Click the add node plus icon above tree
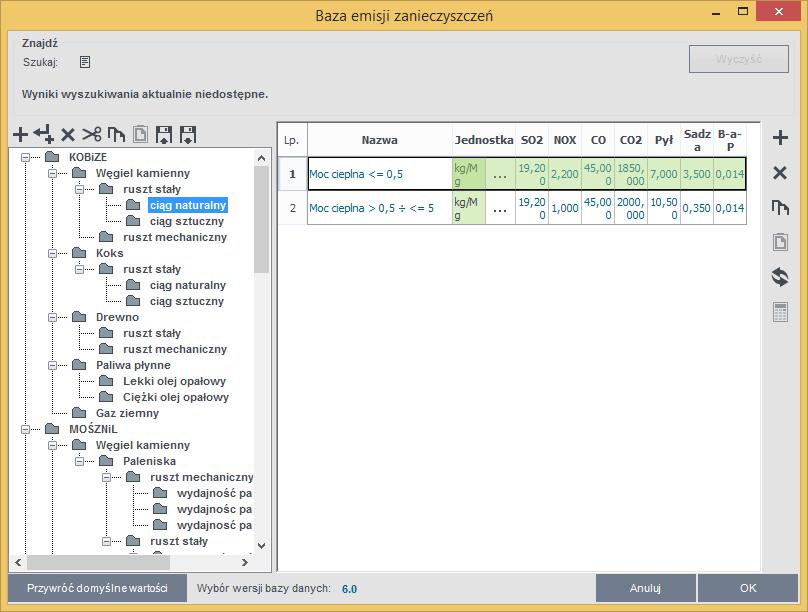 tap(21, 134)
